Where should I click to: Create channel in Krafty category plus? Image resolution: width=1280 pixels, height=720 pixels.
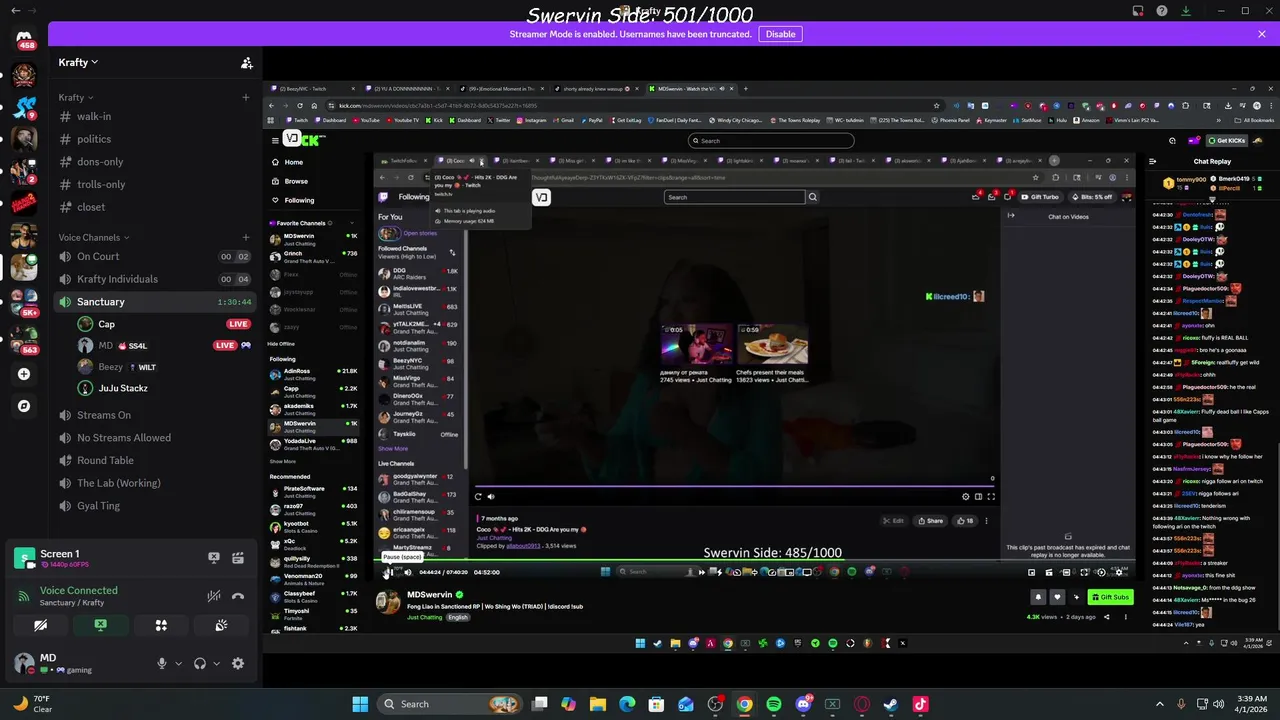pyautogui.click(x=246, y=97)
